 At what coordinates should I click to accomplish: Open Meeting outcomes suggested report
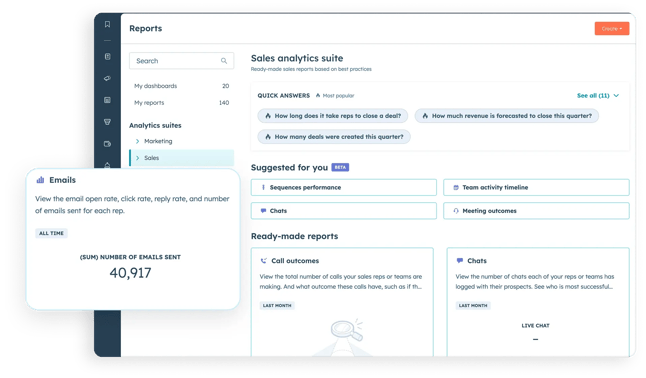click(x=536, y=211)
